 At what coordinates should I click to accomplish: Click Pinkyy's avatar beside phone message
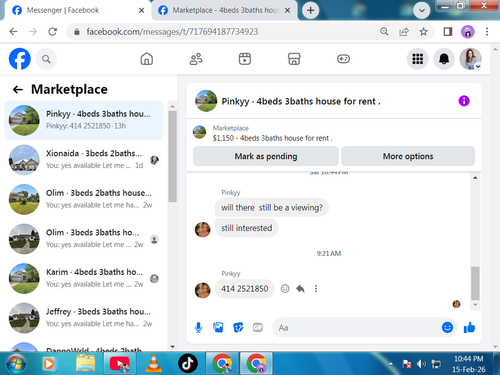pos(202,290)
